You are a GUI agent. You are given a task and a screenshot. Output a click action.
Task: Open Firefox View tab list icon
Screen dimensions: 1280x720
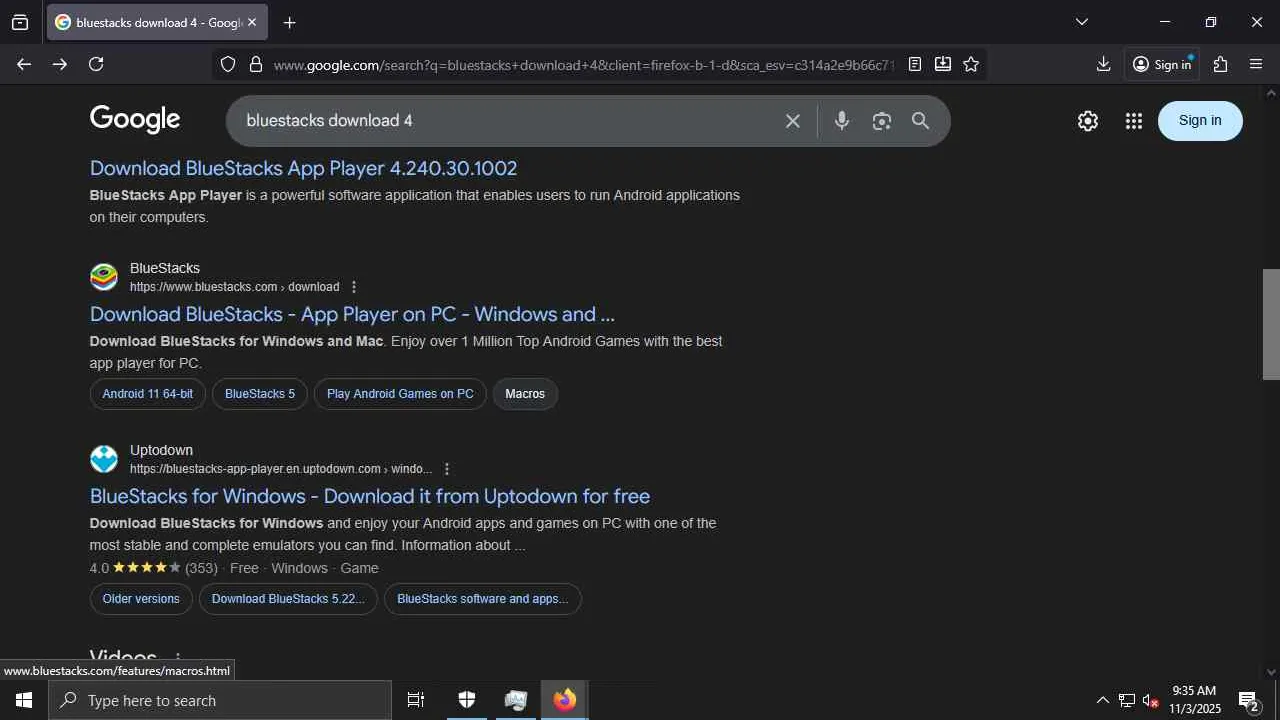click(x=20, y=22)
